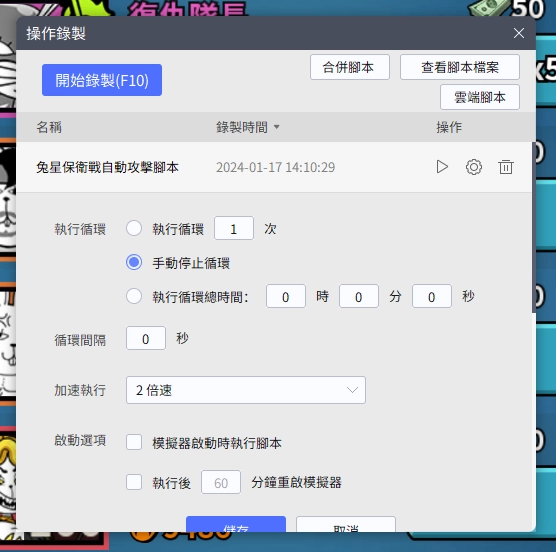Click the 錄製時間 column header
The width and height of the screenshot is (556, 552).
click(242, 127)
